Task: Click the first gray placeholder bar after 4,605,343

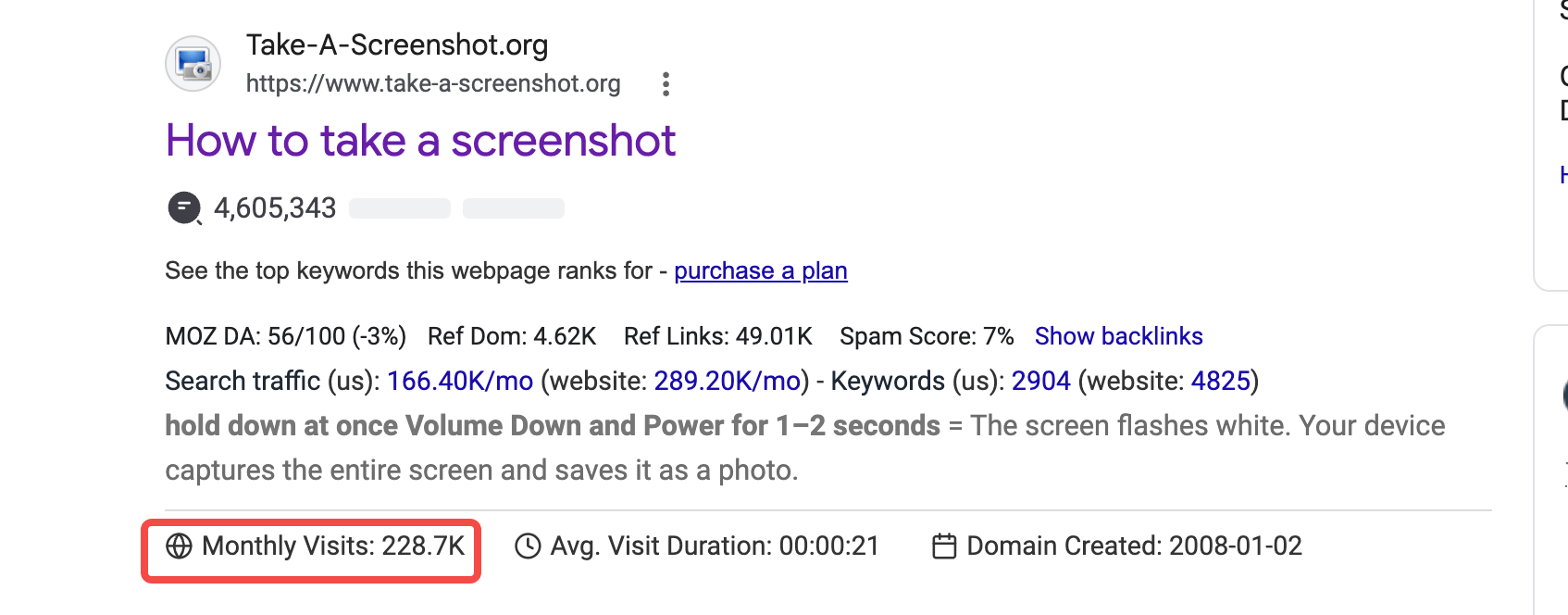Action: pos(400,208)
